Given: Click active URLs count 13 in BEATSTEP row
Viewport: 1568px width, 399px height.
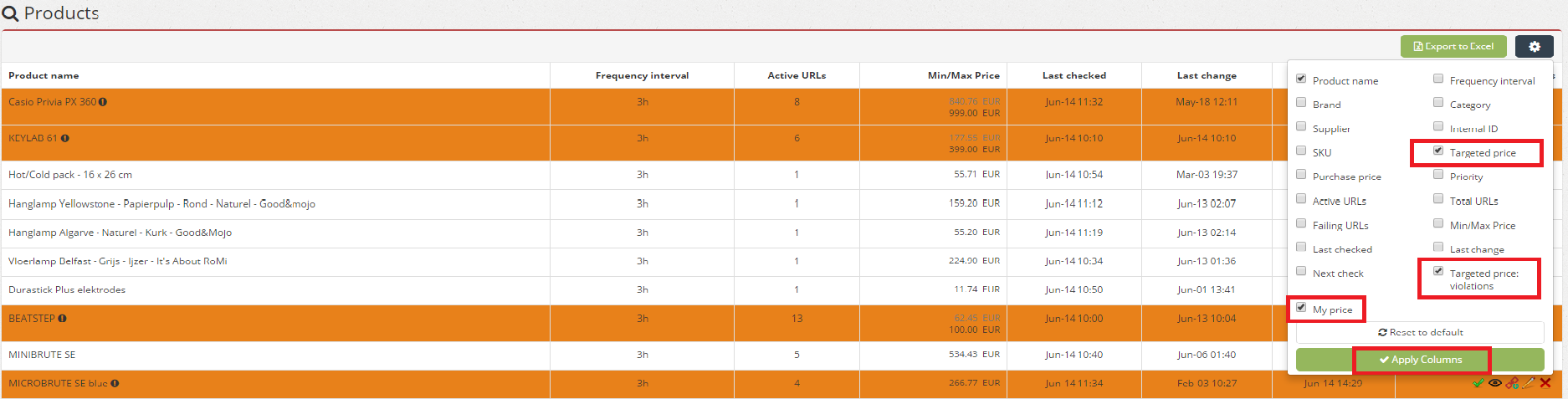Looking at the screenshot, I should (797, 319).
